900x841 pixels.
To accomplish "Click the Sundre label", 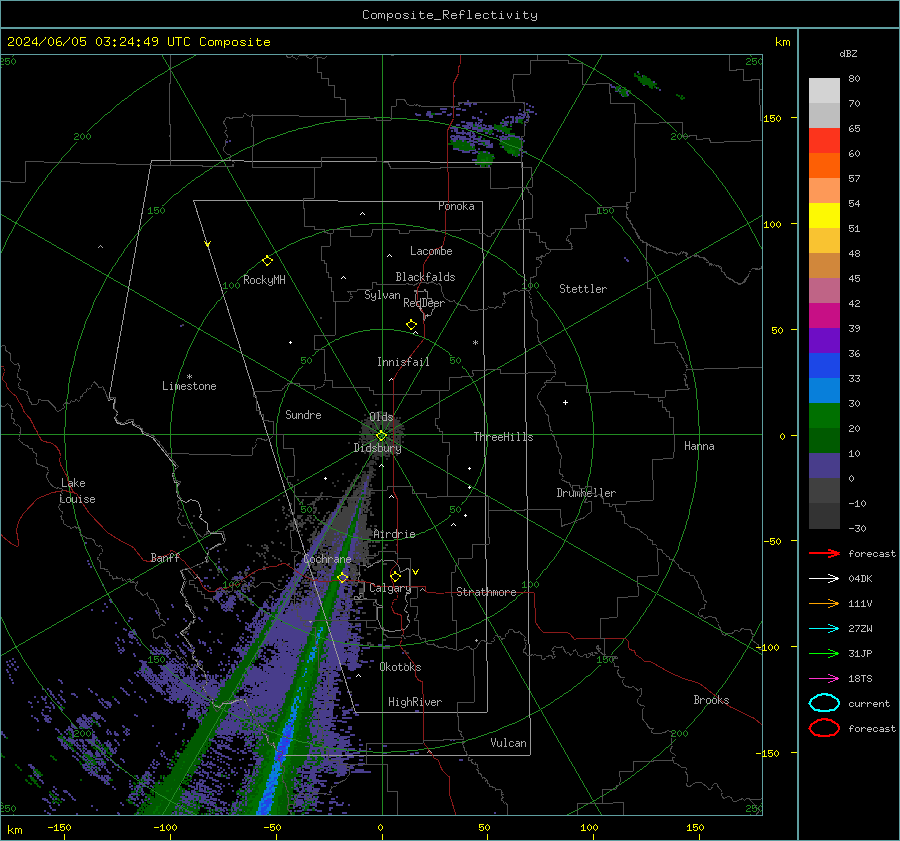I will pyautogui.click(x=303, y=414).
